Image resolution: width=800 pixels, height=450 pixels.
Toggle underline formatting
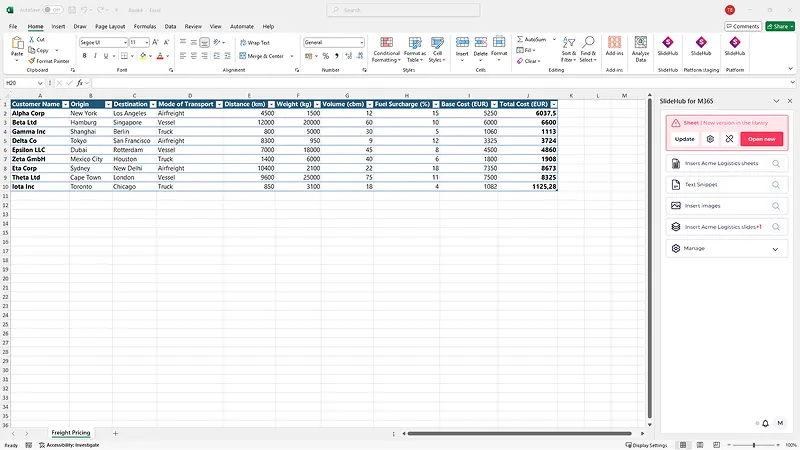(106, 56)
